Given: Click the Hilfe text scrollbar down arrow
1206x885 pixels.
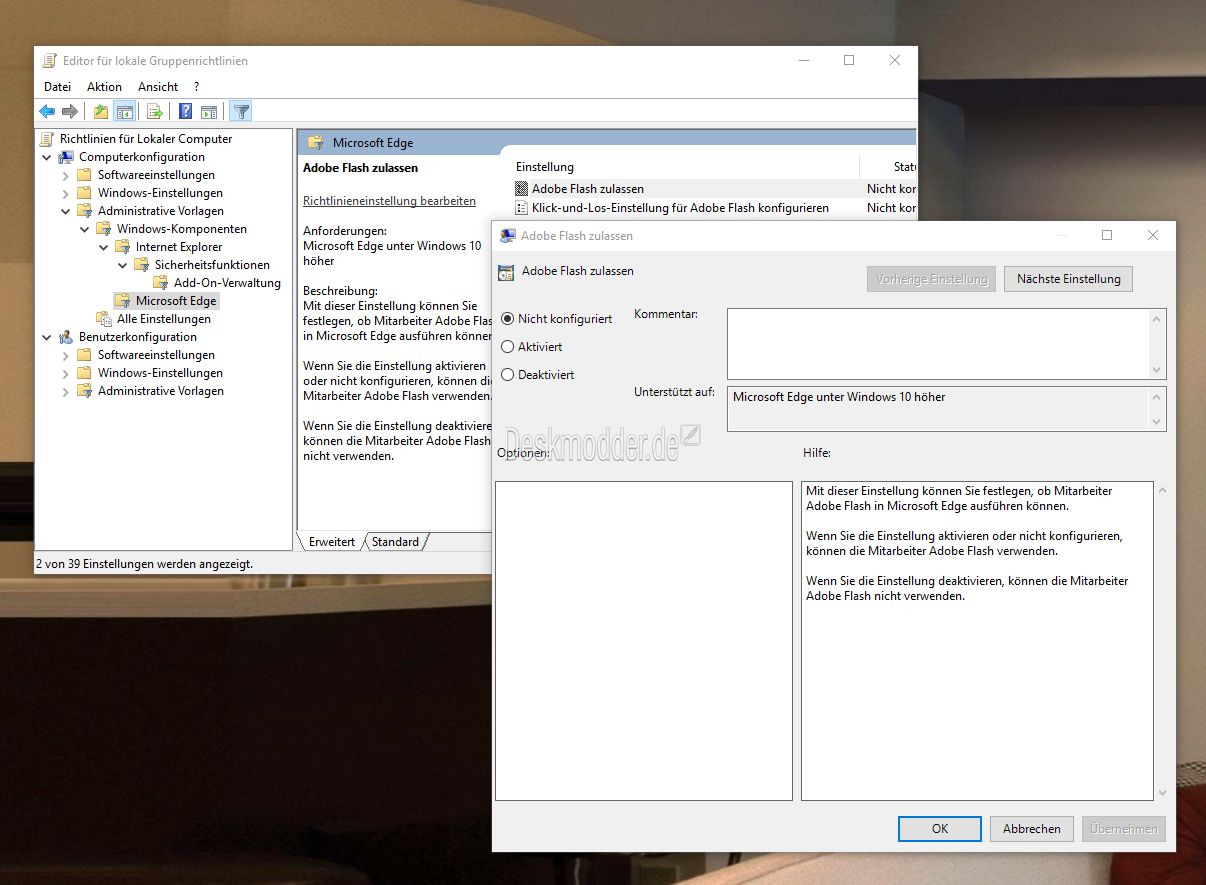Looking at the screenshot, I should coord(1160,793).
